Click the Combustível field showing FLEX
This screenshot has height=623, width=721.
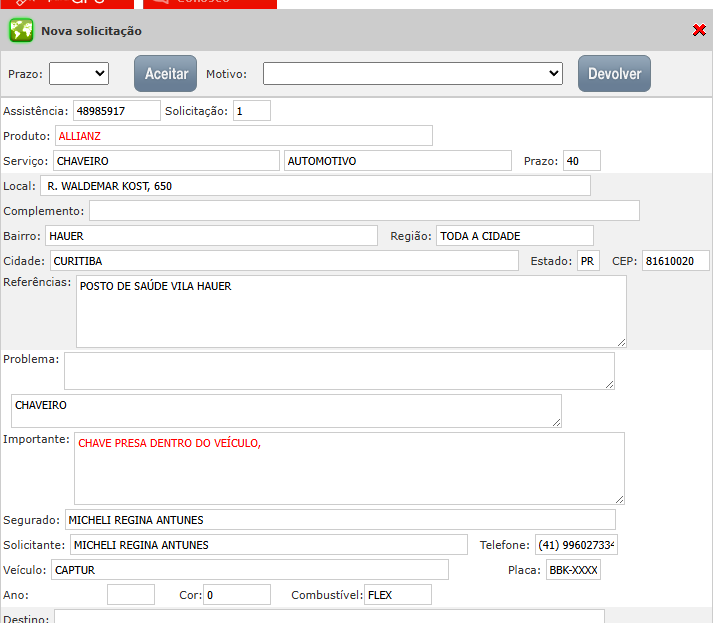pos(397,594)
